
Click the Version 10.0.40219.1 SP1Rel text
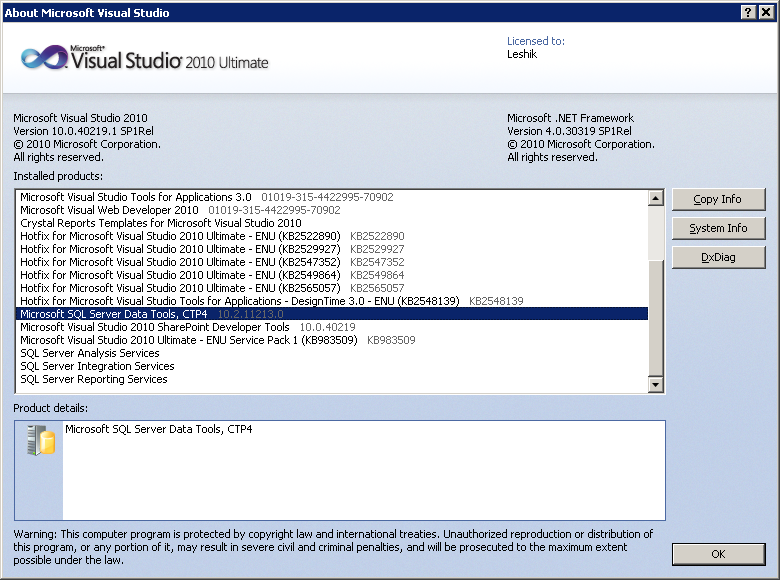84,131
